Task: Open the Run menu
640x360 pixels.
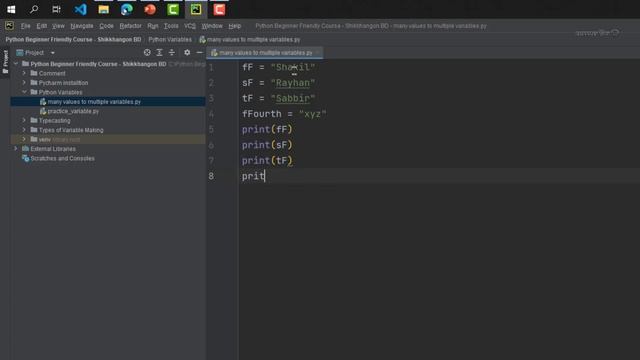Action: click(x=153, y=26)
